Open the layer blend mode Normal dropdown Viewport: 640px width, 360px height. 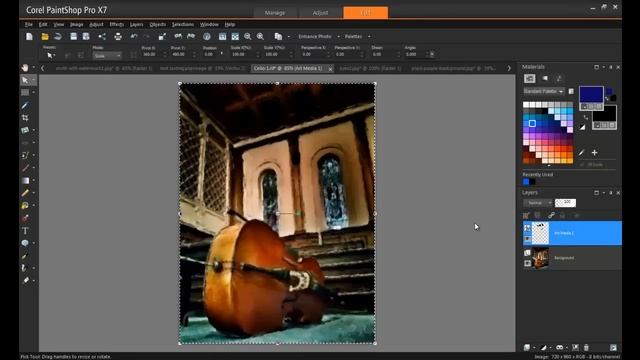click(x=538, y=203)
